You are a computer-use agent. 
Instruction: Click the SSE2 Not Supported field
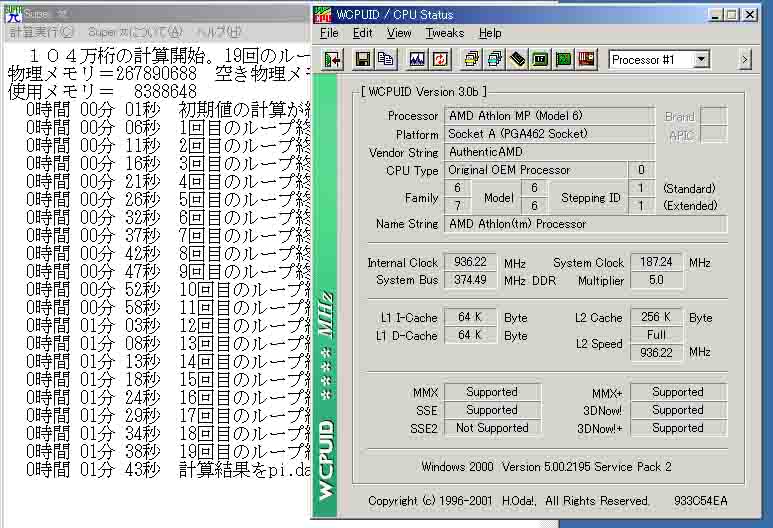492,428
